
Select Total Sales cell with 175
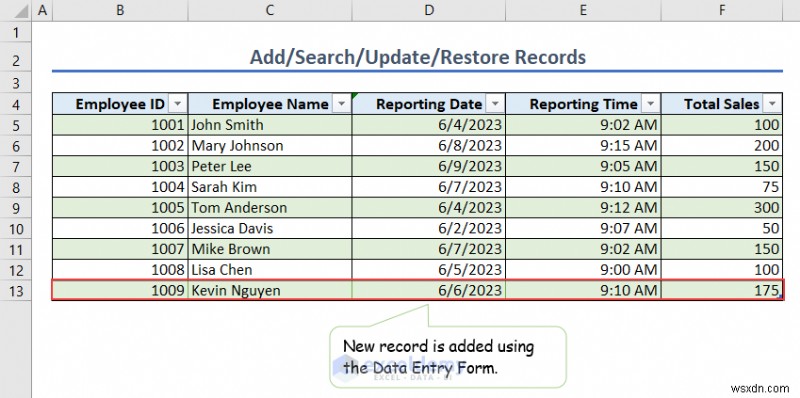pyautogui.click(x=722, y=291)
